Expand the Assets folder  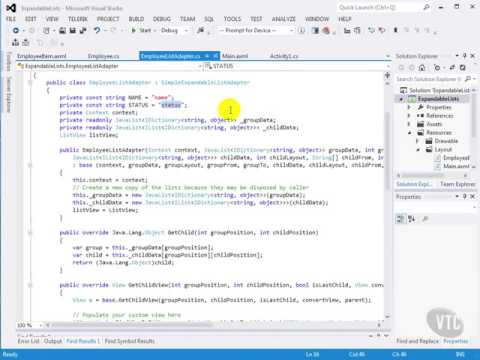click(409, 124)
